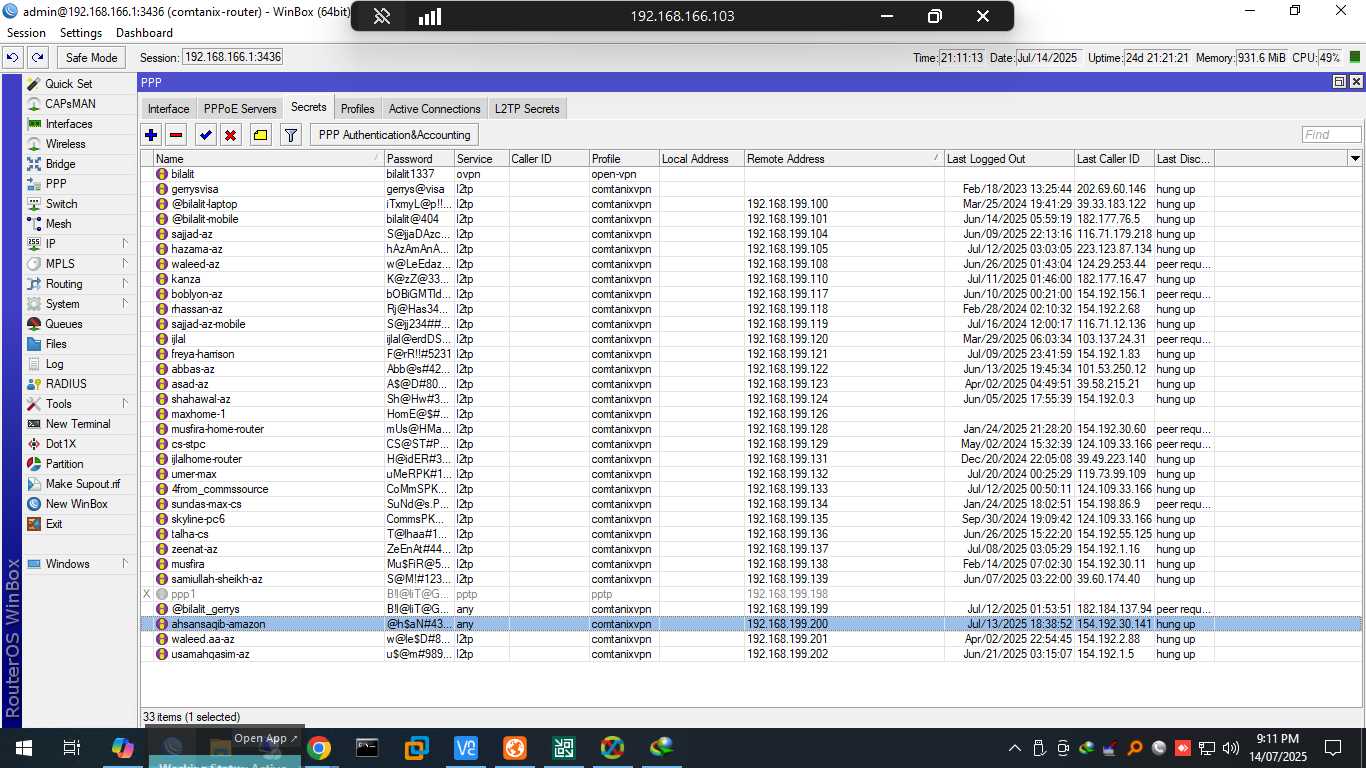Switch to the Active Connections tab

(x=434, y=109)
